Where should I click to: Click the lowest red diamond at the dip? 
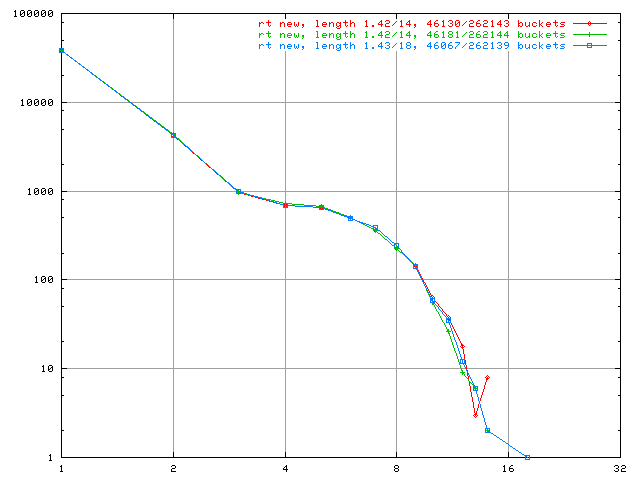tap(476, 416)
